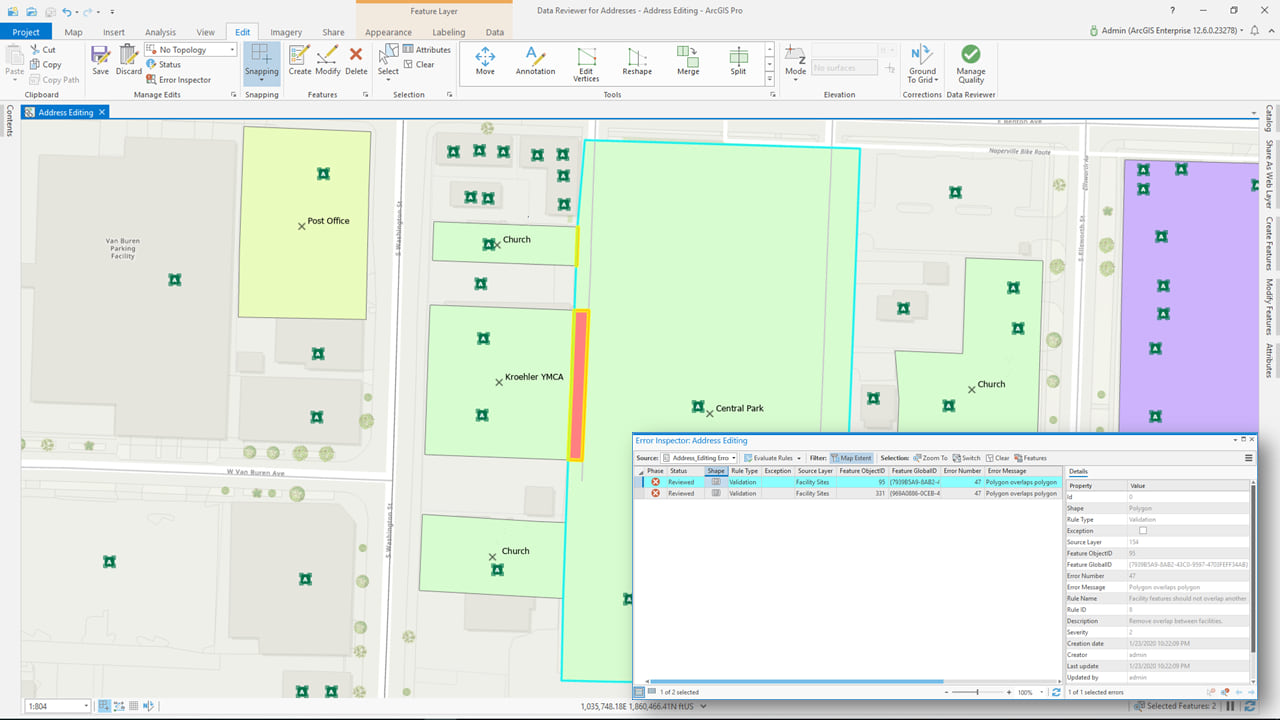
Task: Toggle the Exception checkbox in Details
Action: tap(1143, 531)
